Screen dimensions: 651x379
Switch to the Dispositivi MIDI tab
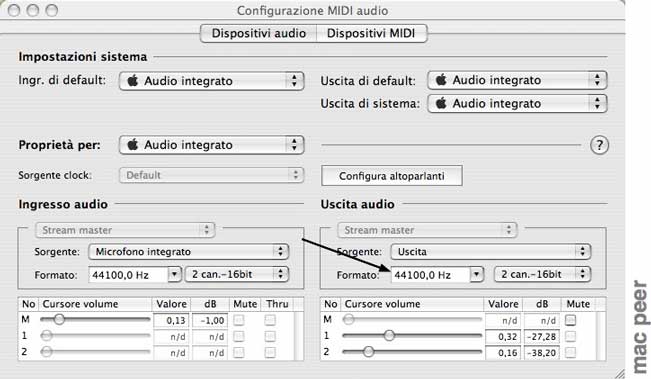[x=372, y=33]
